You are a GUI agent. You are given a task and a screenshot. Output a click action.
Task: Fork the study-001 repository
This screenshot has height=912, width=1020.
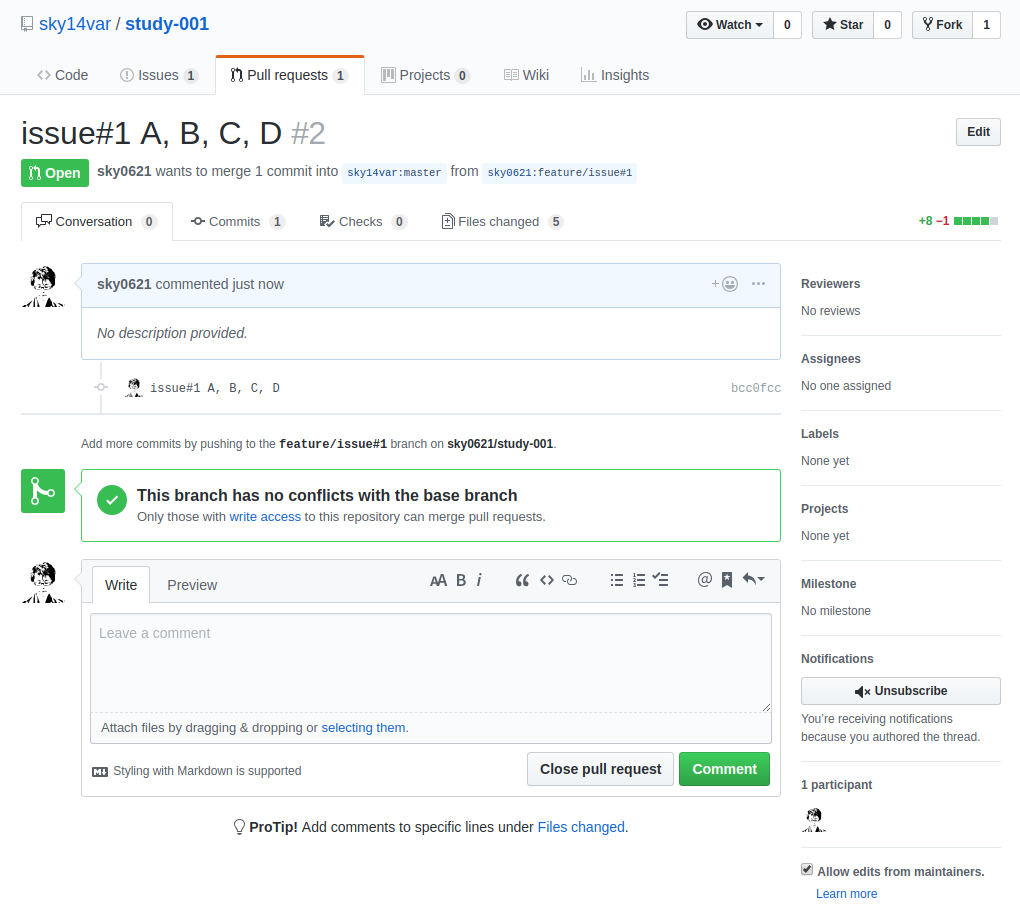(x=943, y=25)
